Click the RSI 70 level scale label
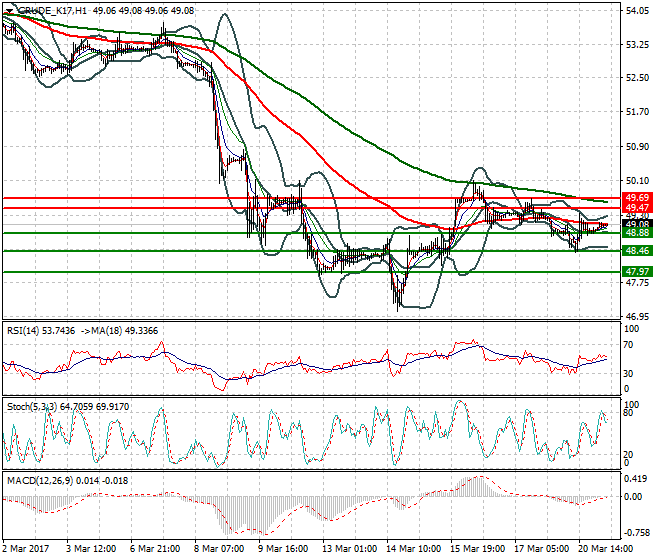Image resolution: width=660 pixels, height=560 pixels. click(628, 345)
